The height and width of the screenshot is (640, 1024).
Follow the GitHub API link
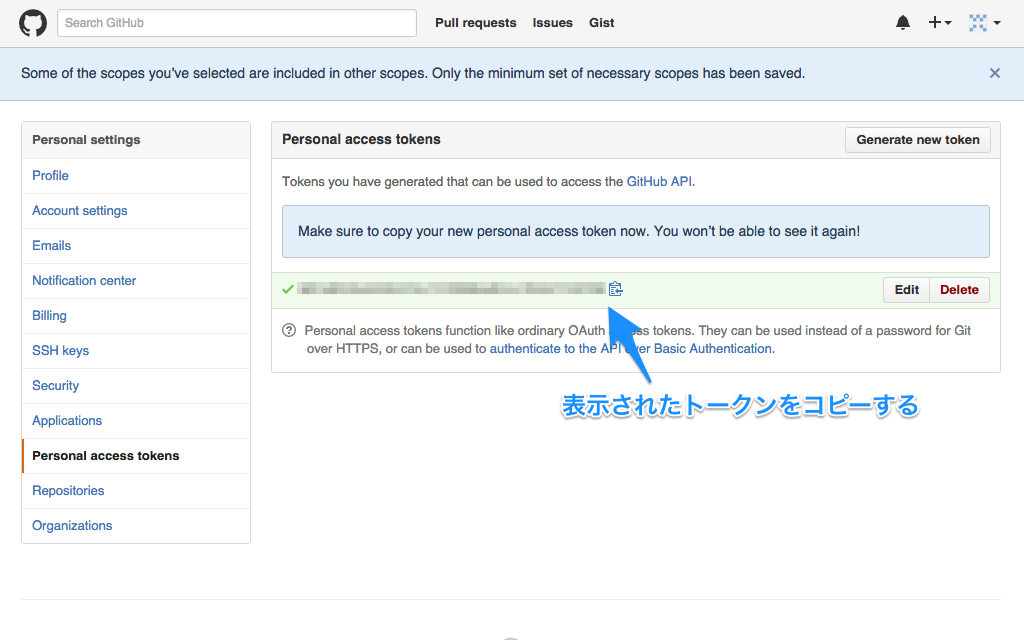[x=659, y=182]
